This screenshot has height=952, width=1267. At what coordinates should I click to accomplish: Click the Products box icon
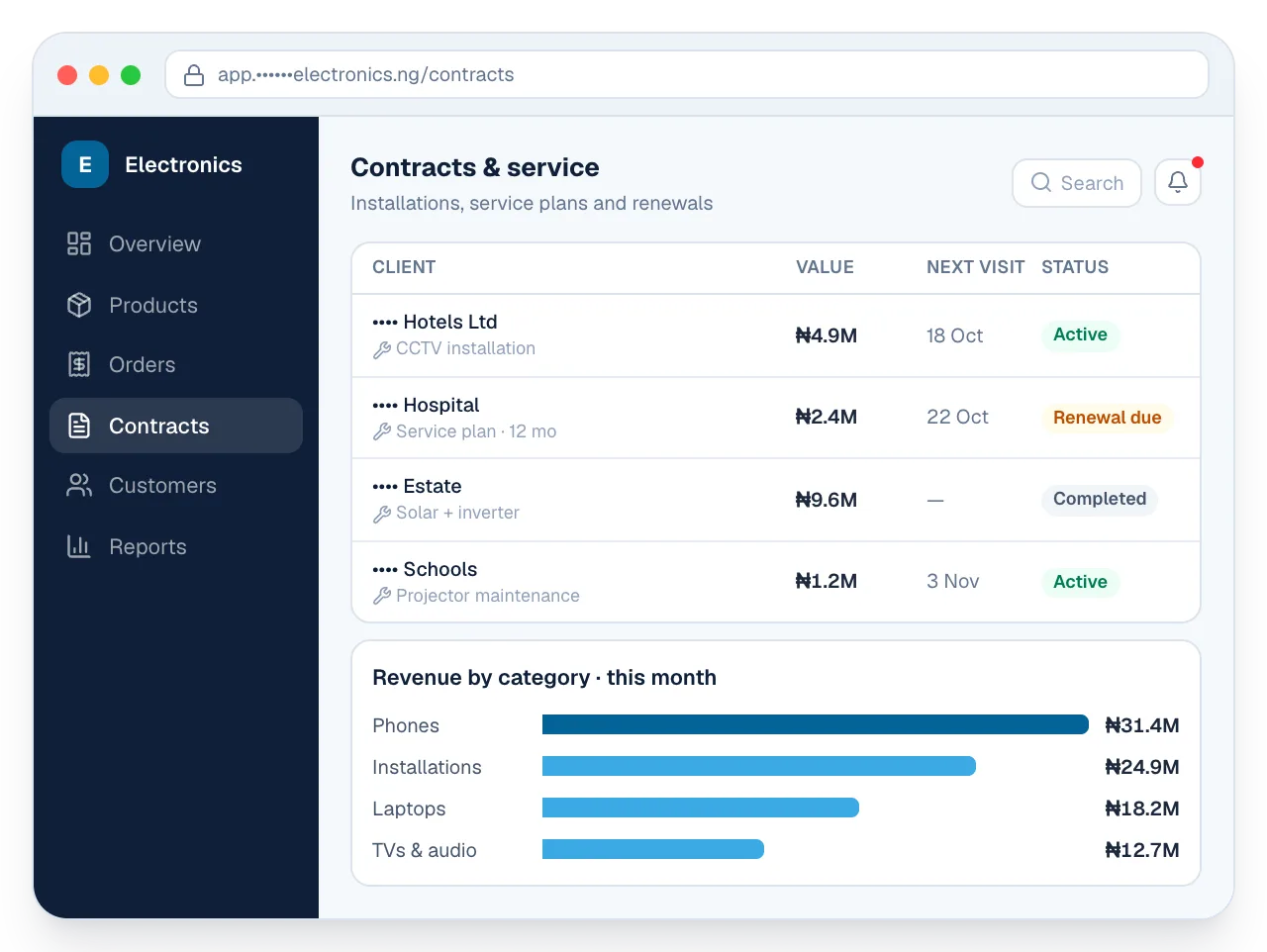coord(79,305)
